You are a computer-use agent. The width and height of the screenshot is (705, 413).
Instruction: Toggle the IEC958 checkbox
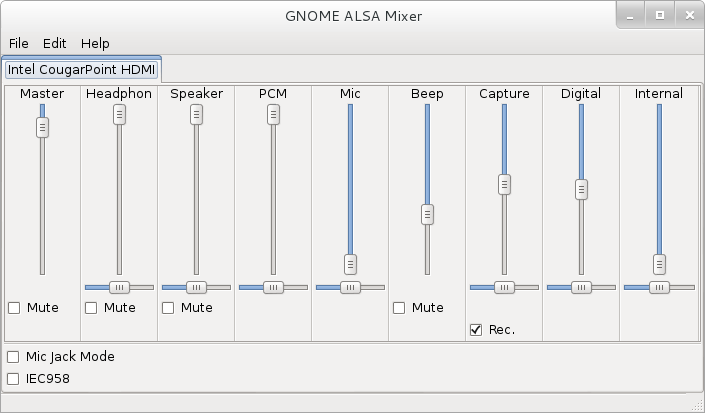(x=13, y=379)
